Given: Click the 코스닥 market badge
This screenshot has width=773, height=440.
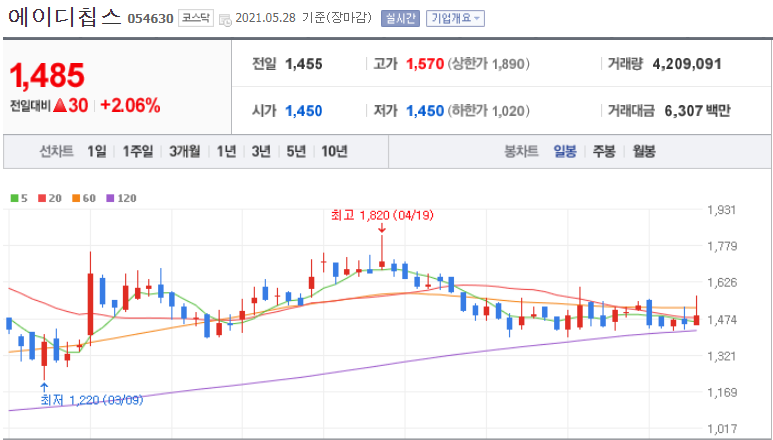Looking at the screenshot, I should pos(196,18).
